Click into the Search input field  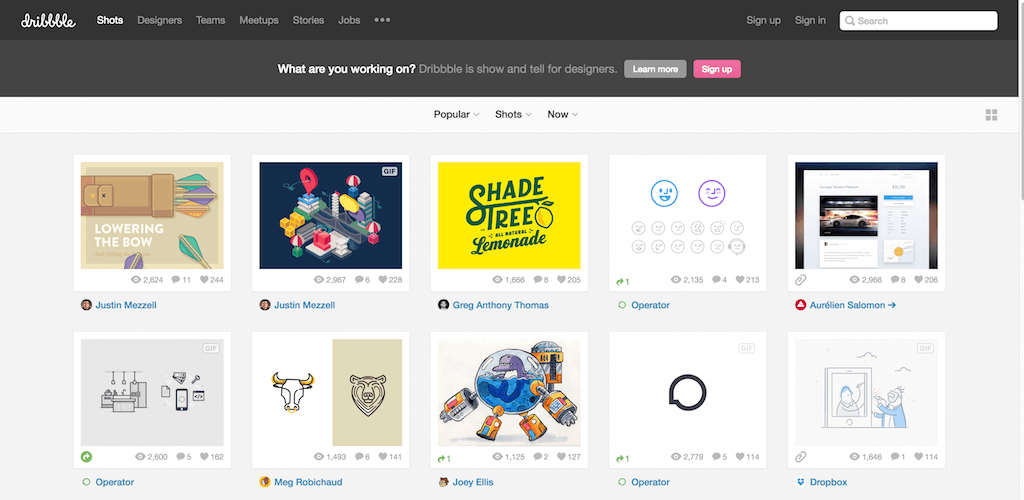pyautogui.click(x=918, y=21)
